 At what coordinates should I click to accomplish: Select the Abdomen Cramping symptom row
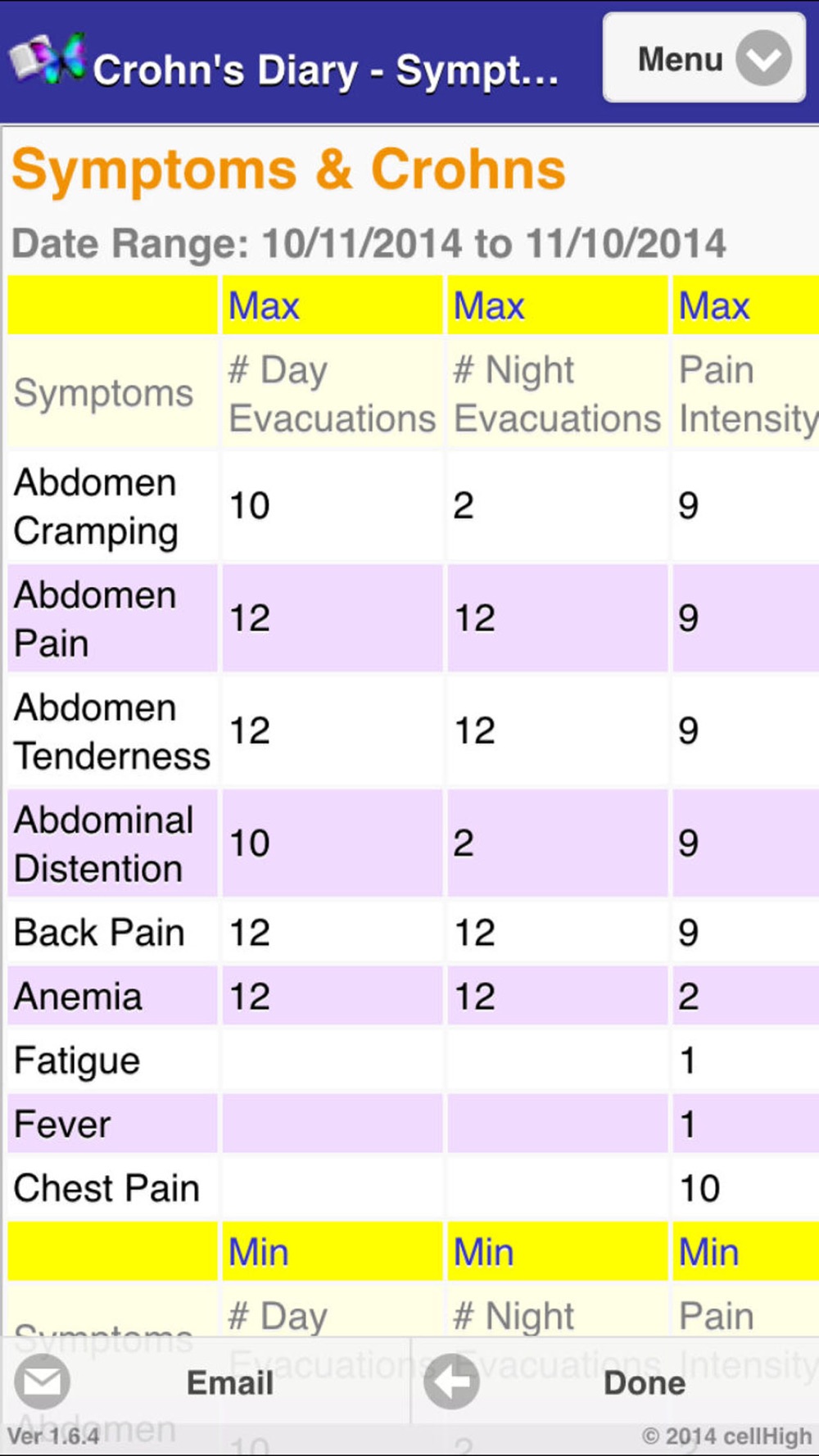(x=96, y=506)
